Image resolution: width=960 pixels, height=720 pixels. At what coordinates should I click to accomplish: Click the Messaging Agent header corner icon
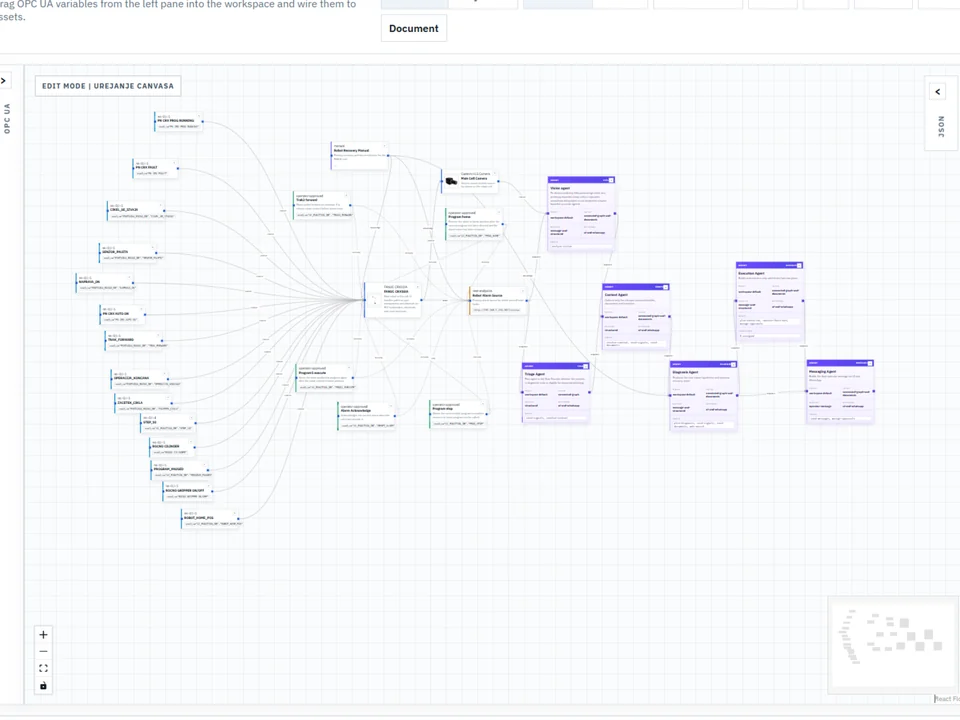pos(870,363)
